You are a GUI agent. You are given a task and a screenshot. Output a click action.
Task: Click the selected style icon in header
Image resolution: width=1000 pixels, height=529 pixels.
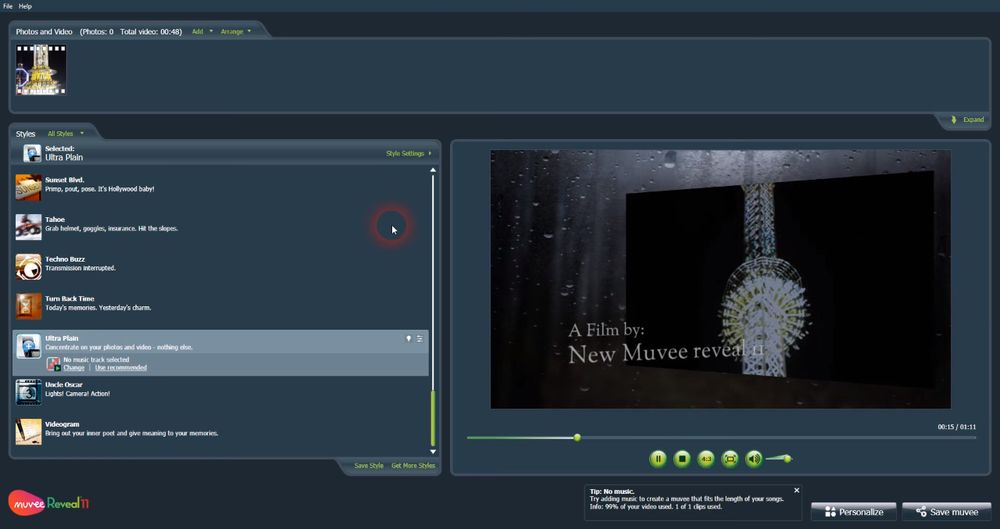point(32,153)
